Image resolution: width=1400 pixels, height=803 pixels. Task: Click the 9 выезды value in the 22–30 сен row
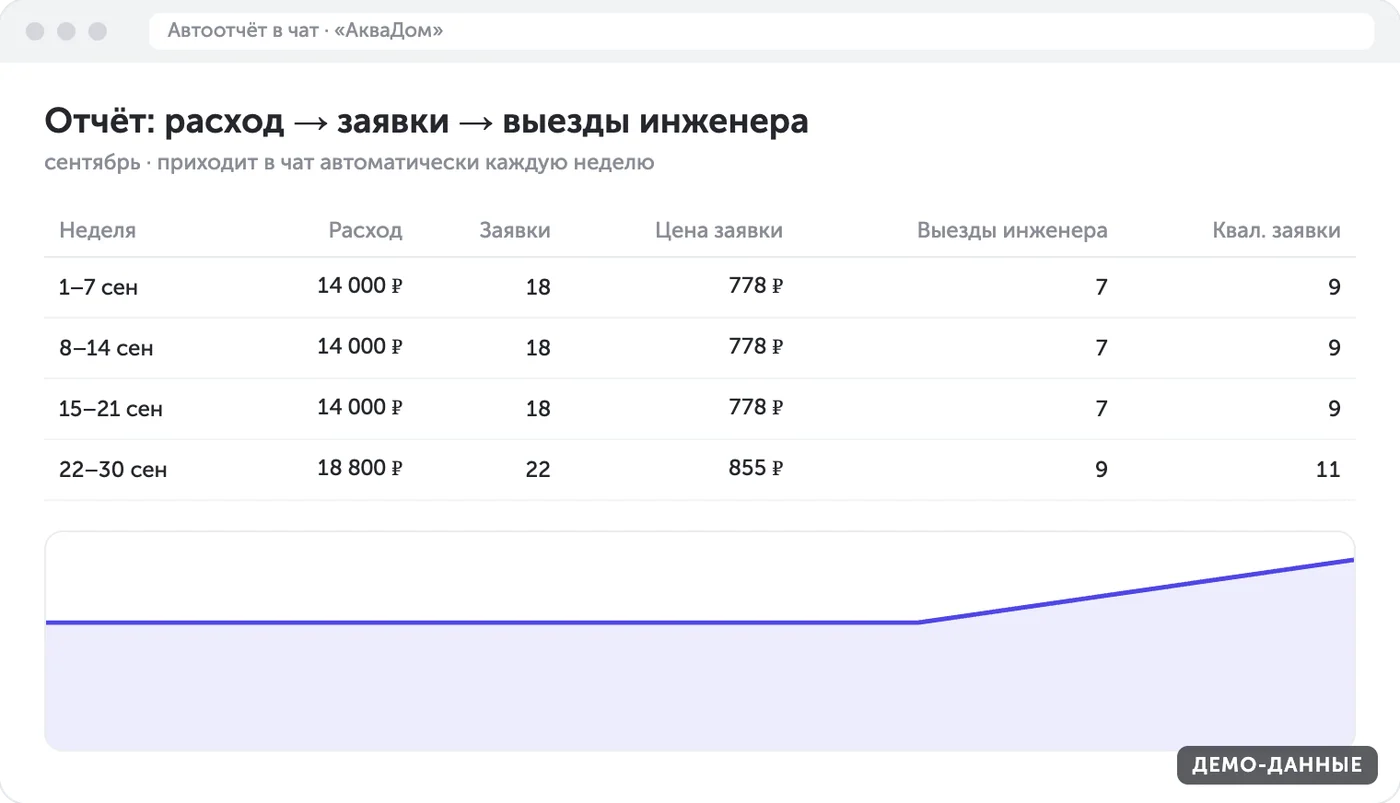[1101, 470]
